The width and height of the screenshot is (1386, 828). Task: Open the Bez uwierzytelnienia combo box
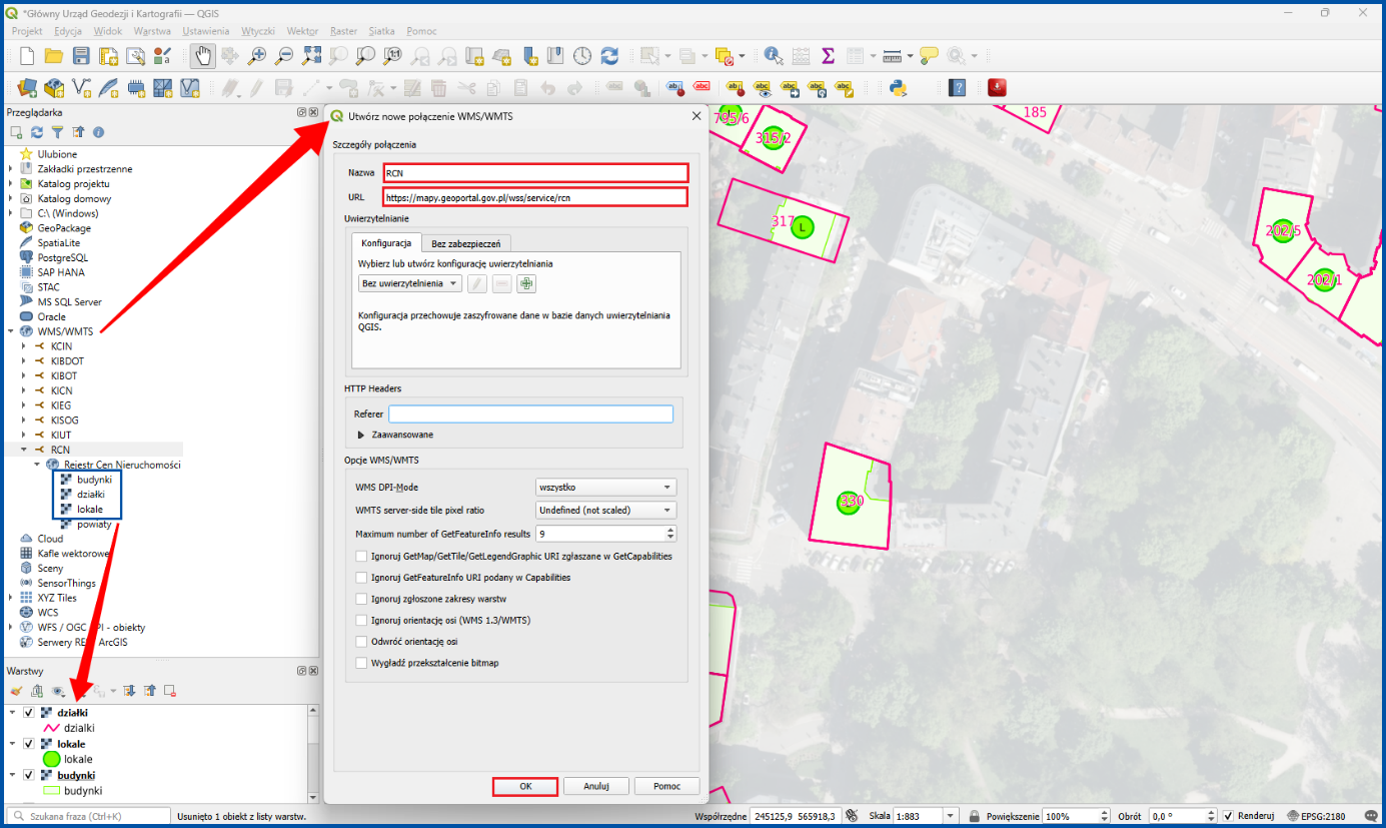click(x=410, y=284)
